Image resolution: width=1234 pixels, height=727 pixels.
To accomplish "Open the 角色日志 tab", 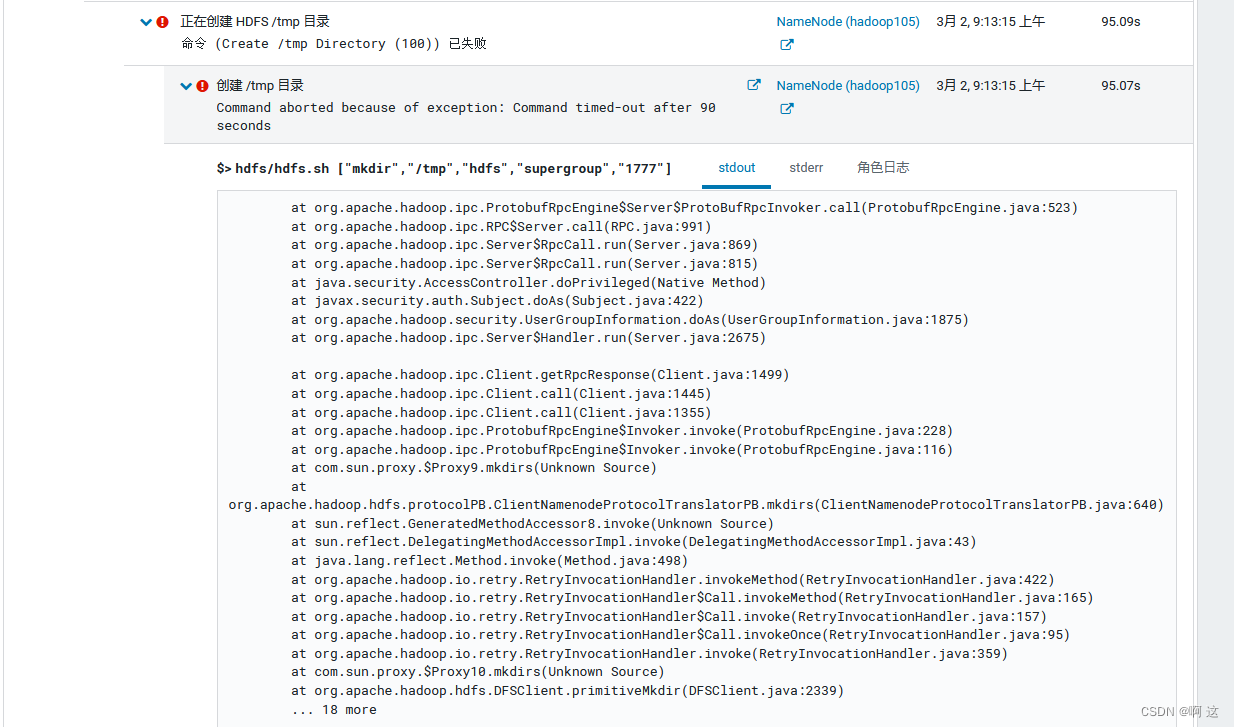I will coord(882,168).
